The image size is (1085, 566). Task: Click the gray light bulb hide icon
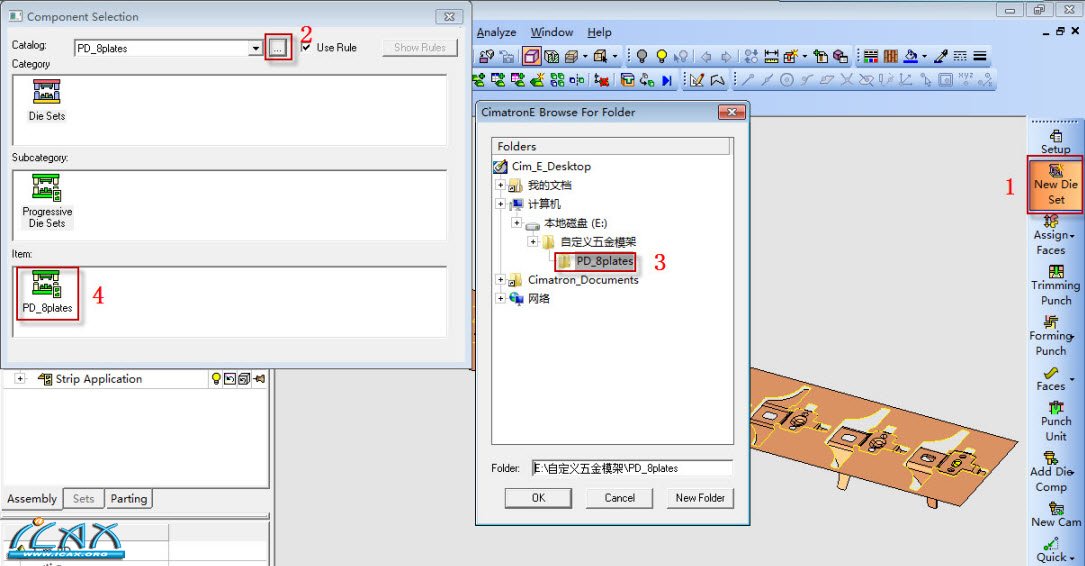coord(641,56)
